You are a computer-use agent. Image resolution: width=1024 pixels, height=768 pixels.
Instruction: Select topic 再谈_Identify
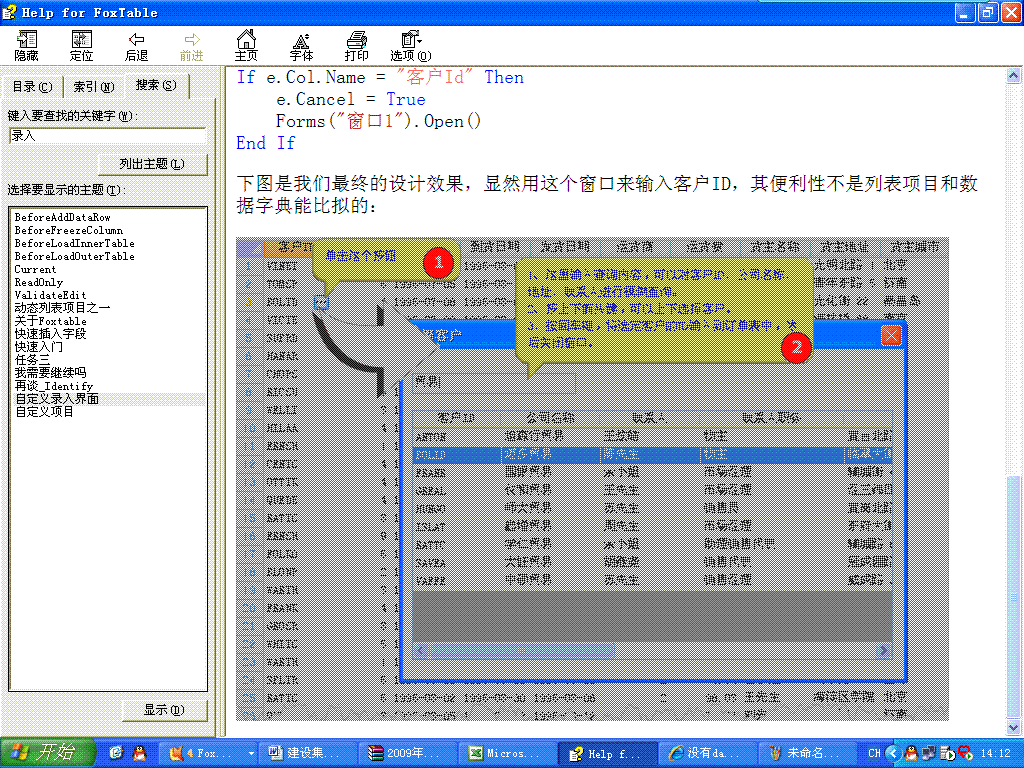coord(54,385)
